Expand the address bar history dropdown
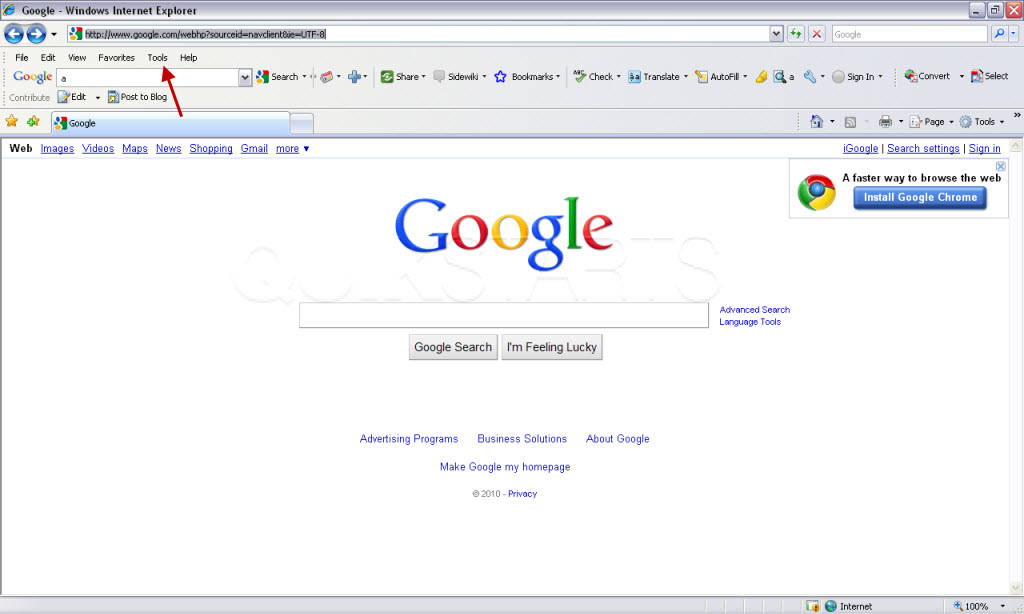 pyautogui.click(x=776, y=34)
